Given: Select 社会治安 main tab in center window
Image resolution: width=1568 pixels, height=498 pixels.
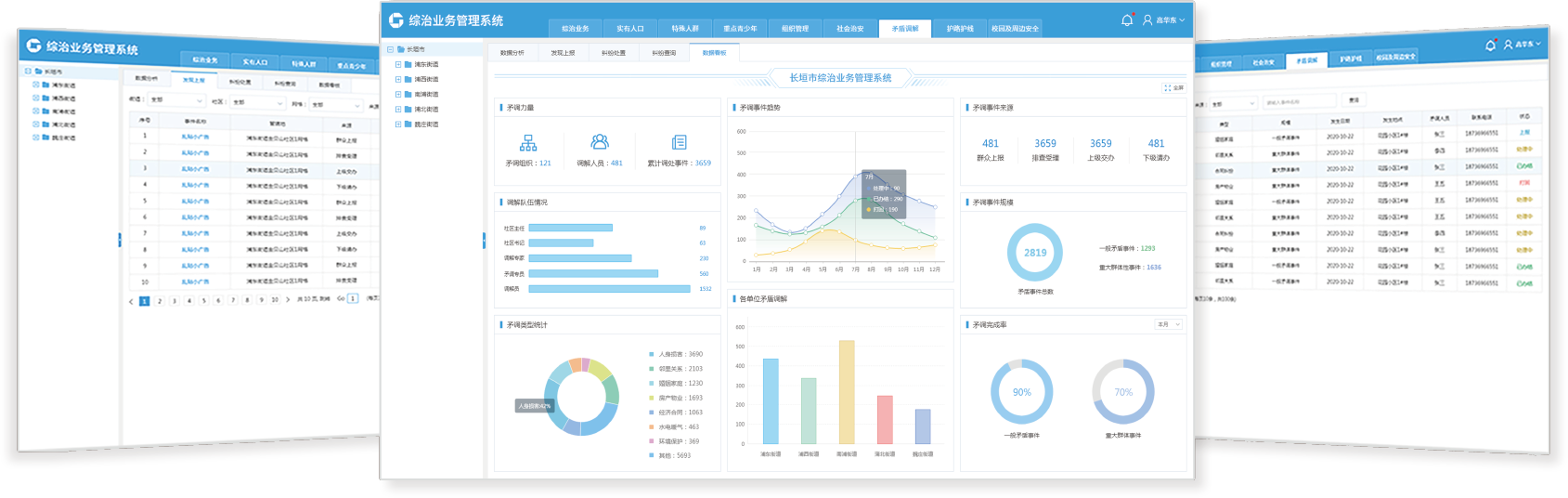Looking at the screenshot, I should 849,28.
